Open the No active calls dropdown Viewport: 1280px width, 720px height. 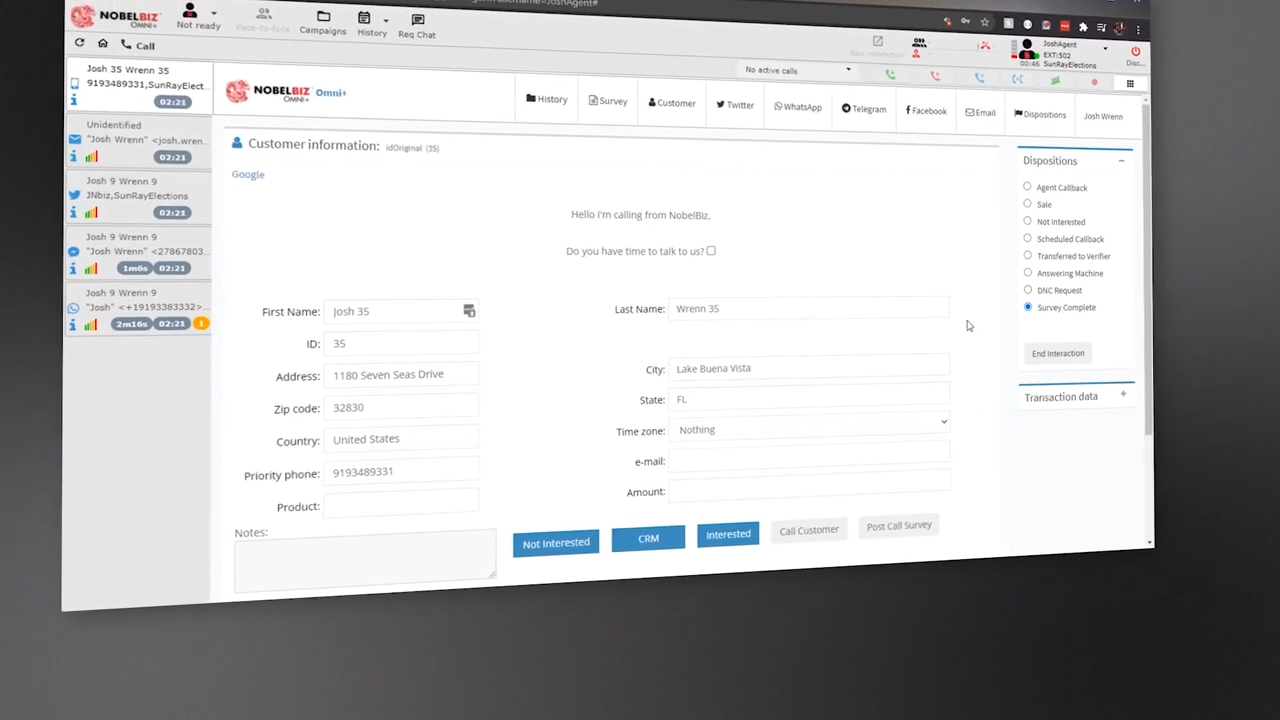tap(798, 70)
